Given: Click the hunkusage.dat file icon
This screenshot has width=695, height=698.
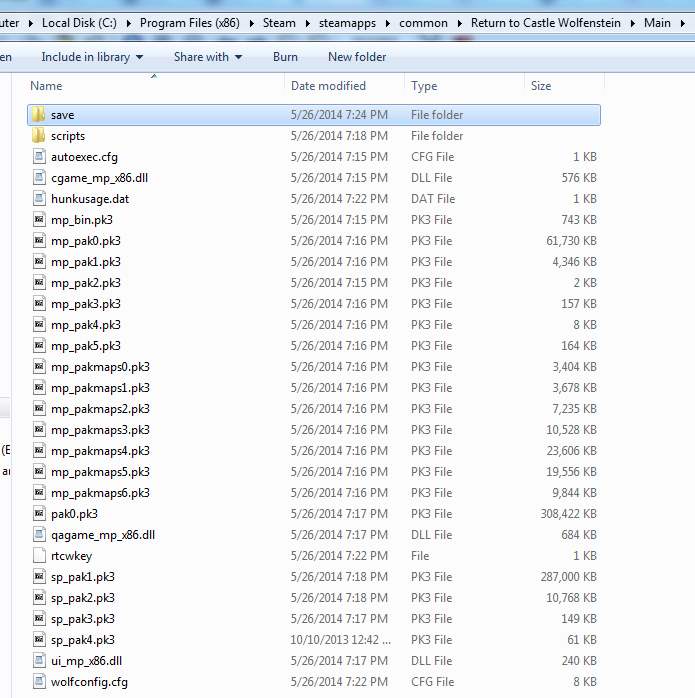Looking at the screenshot, I should click(39, 198).
